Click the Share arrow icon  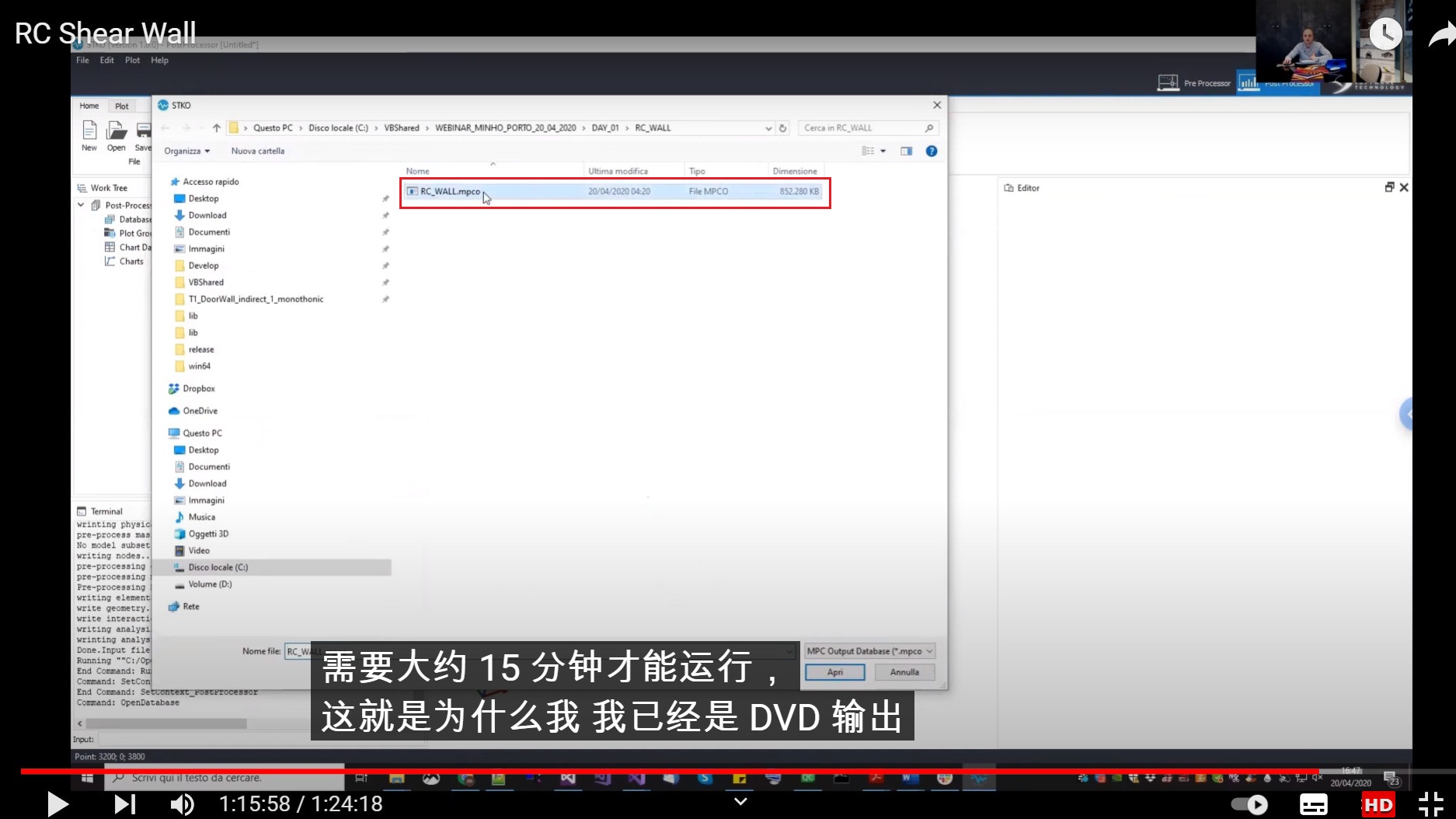(1441, 35)
